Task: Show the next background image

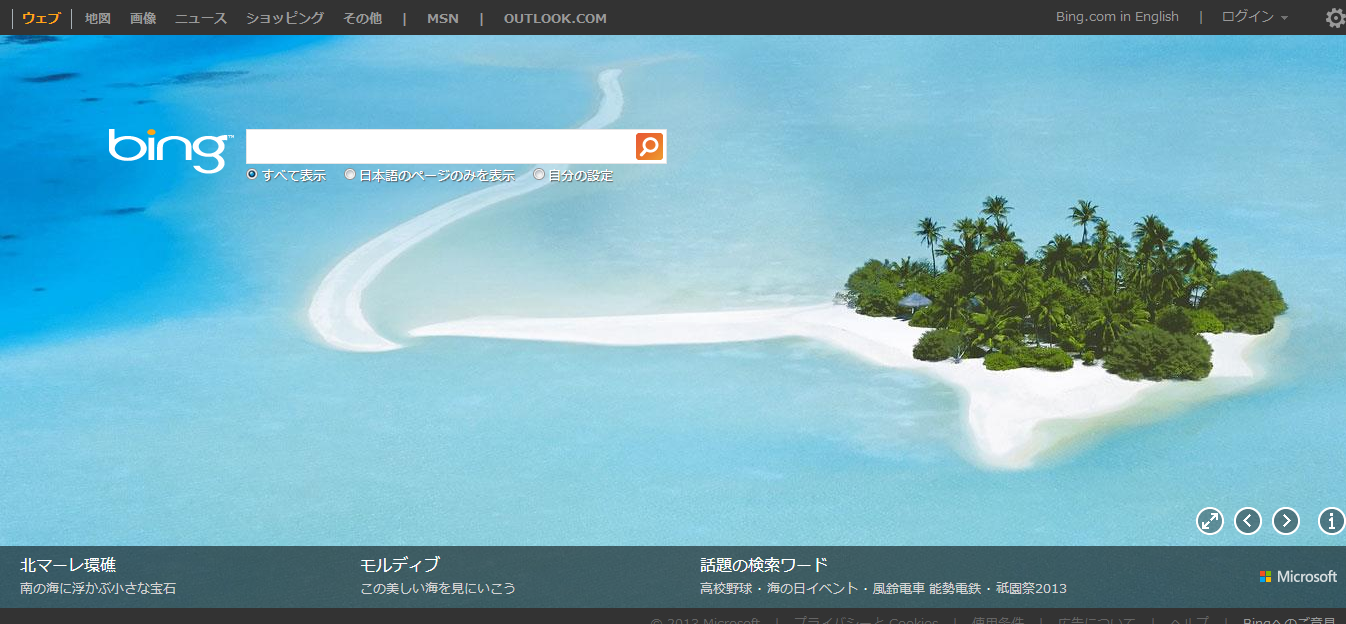Action: click(1286, 521)
